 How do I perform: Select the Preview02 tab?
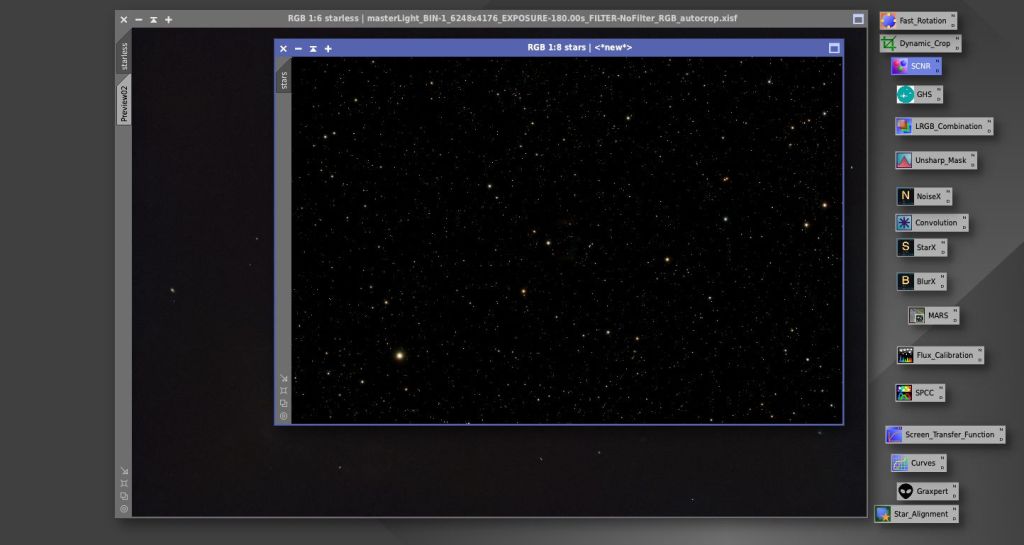(123, 103)
